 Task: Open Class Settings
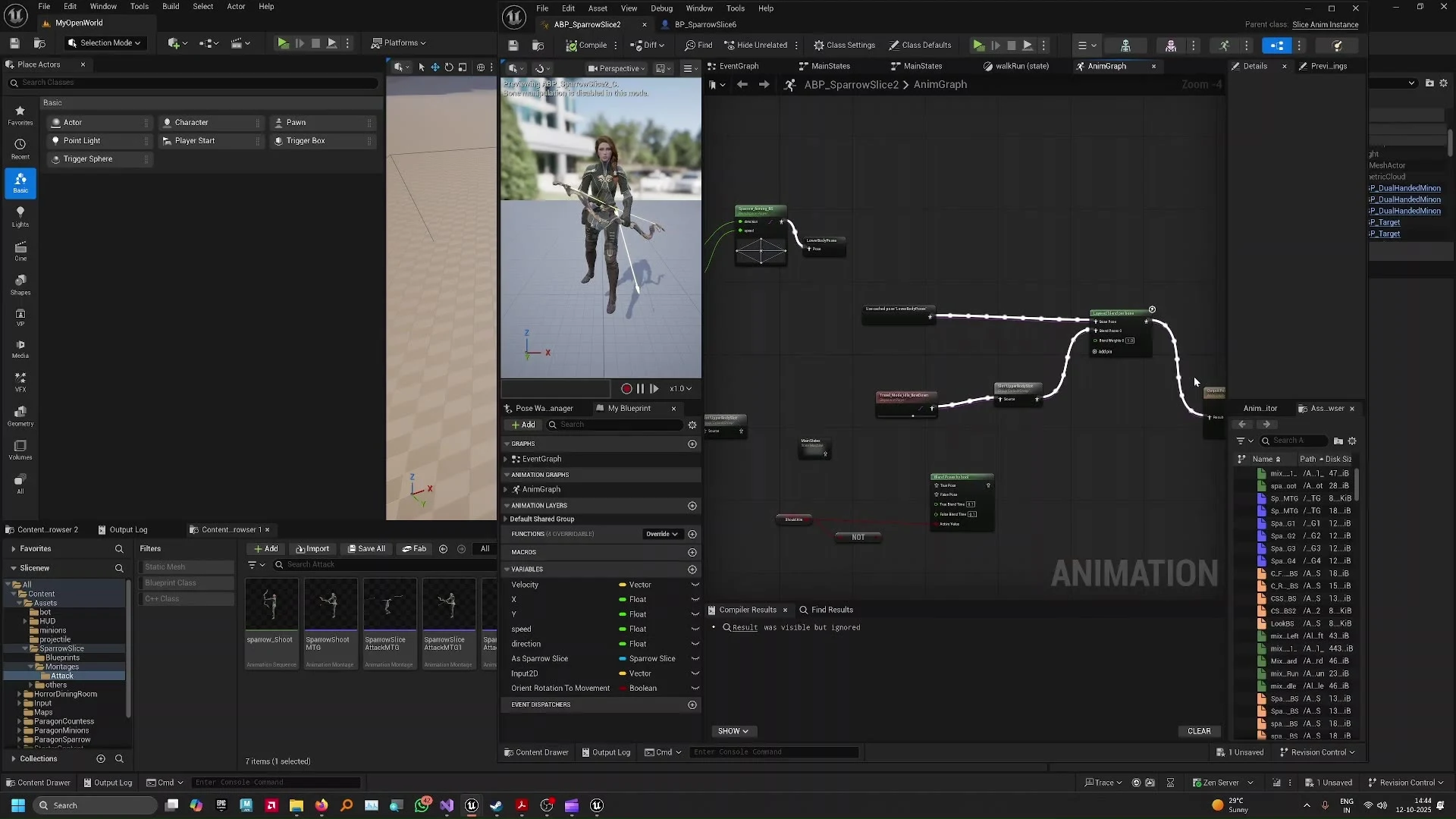tap(844, 45)
